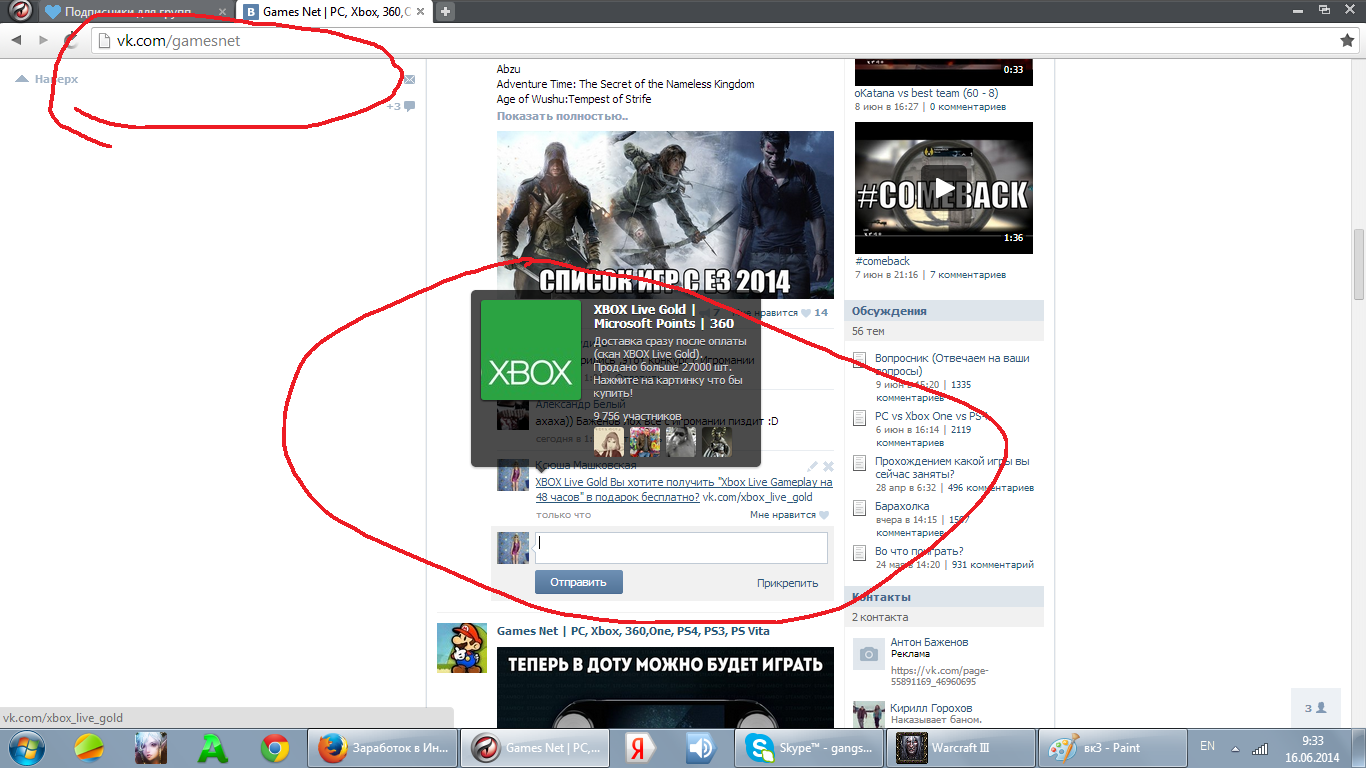Image resolution: width=1366 pixels, height=768 pixels.
Task: Launch Chrome from the taskbar
Action: (x=275, y=747)
